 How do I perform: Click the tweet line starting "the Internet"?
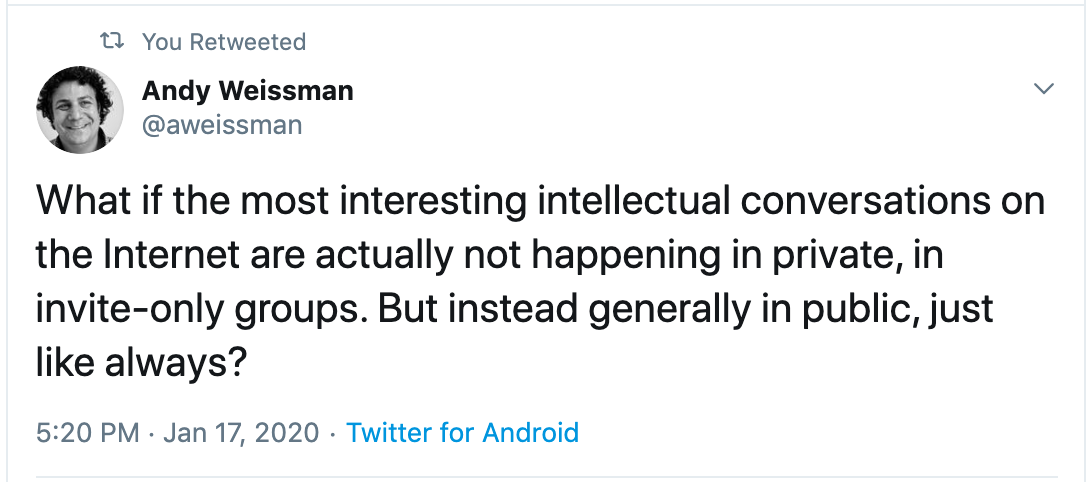pyautogui.click(x=490, y=256)
